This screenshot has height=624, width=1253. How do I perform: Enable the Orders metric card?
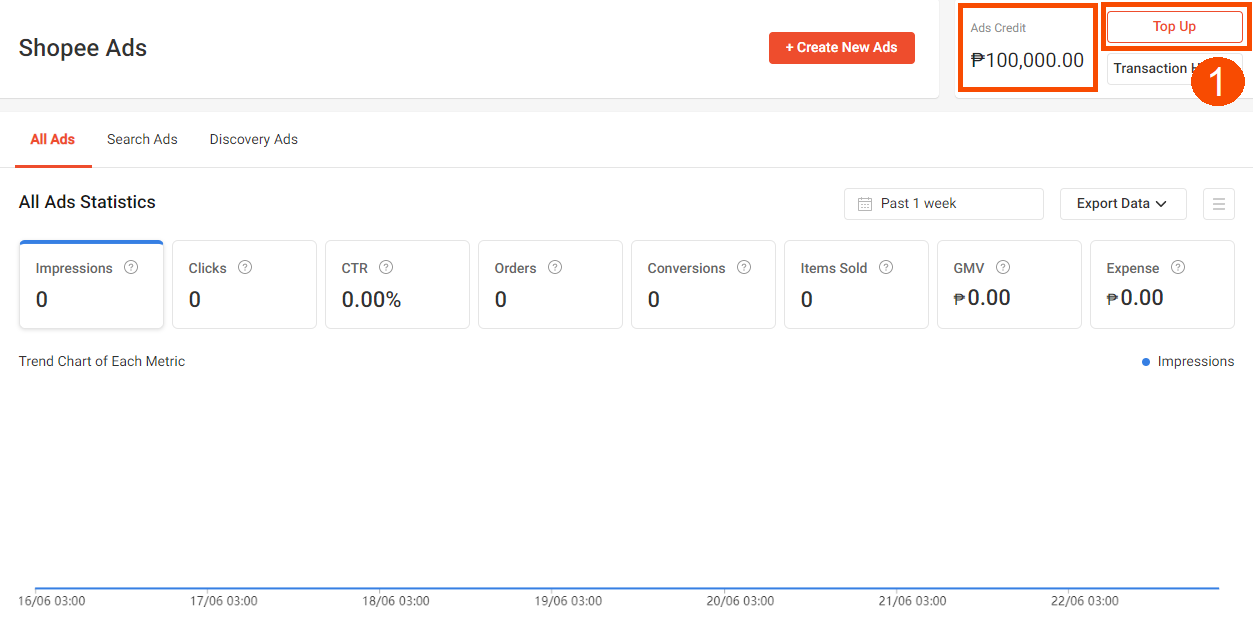tap(550, 285)
